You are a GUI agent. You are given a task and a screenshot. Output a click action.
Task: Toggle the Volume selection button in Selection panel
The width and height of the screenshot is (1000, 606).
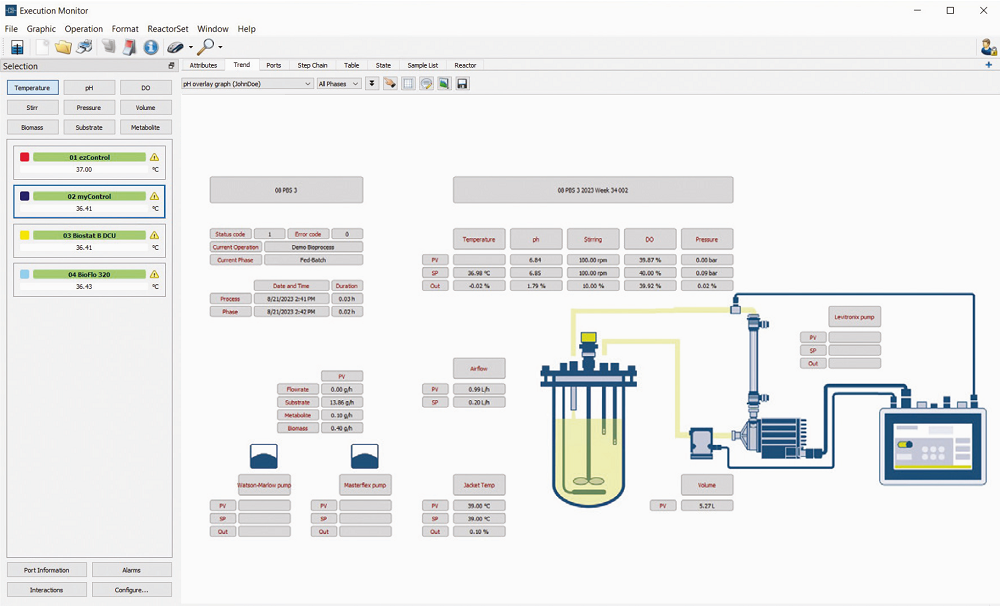point(146,107)
